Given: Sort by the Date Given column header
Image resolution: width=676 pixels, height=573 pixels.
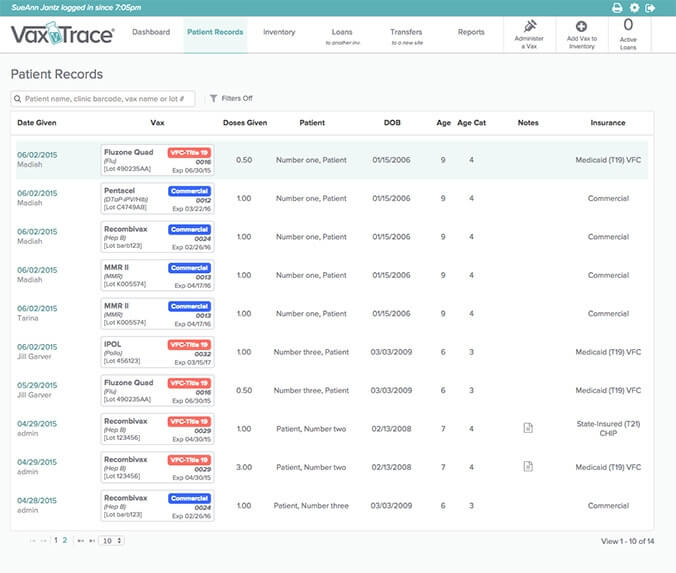Looking at the screenshot, I should click(x=38, y=123).
